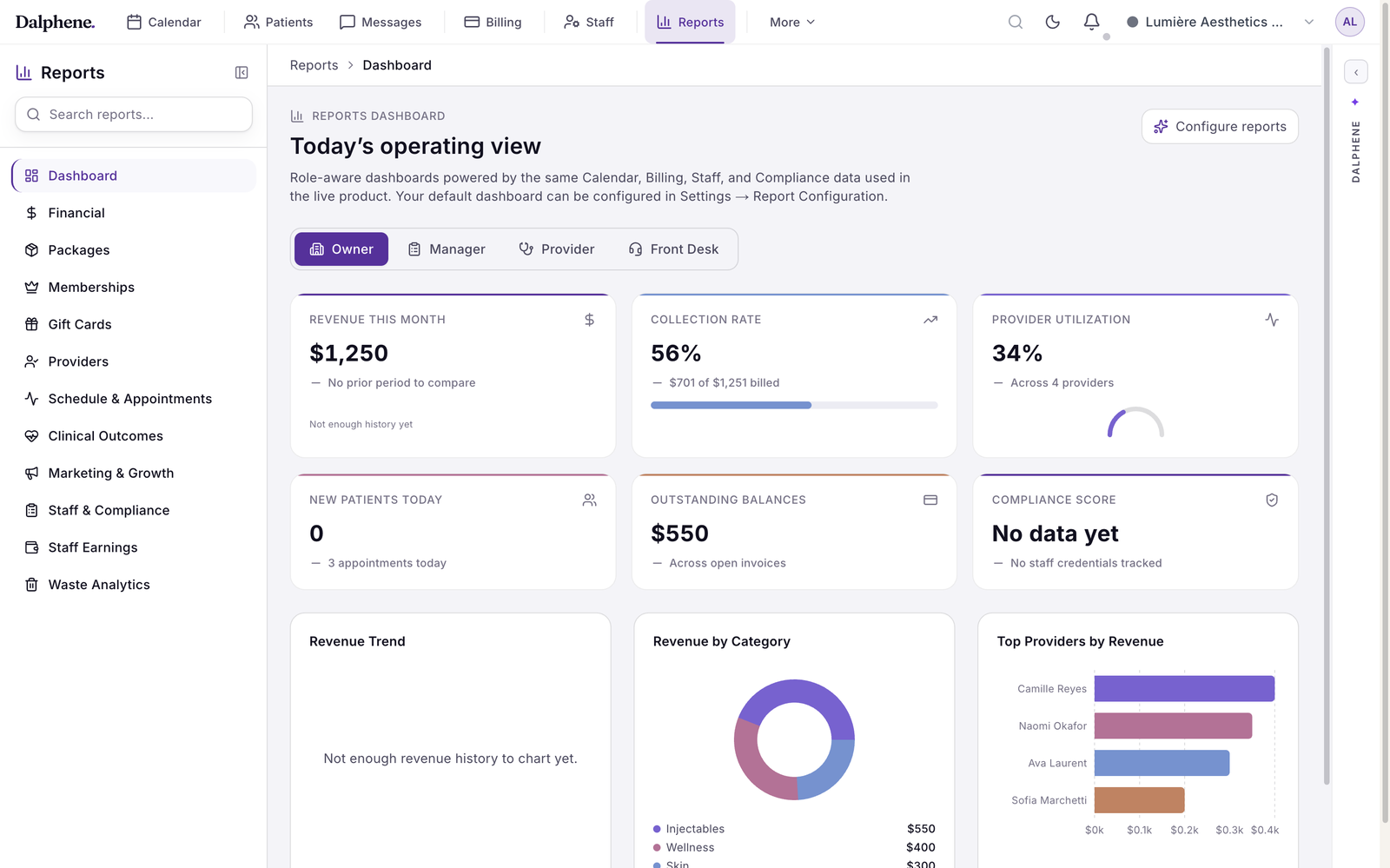Collapse the Reports sidebar panel icon
1390x868 pixels.
(x=242, y=73)
